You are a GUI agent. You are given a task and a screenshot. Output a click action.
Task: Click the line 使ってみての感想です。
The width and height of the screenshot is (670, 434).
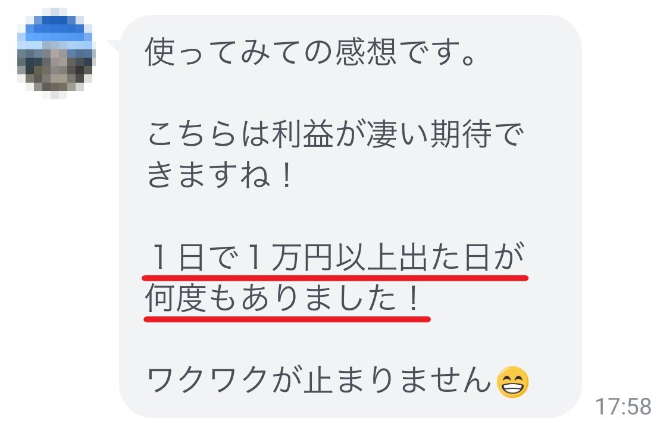[310, 52]
